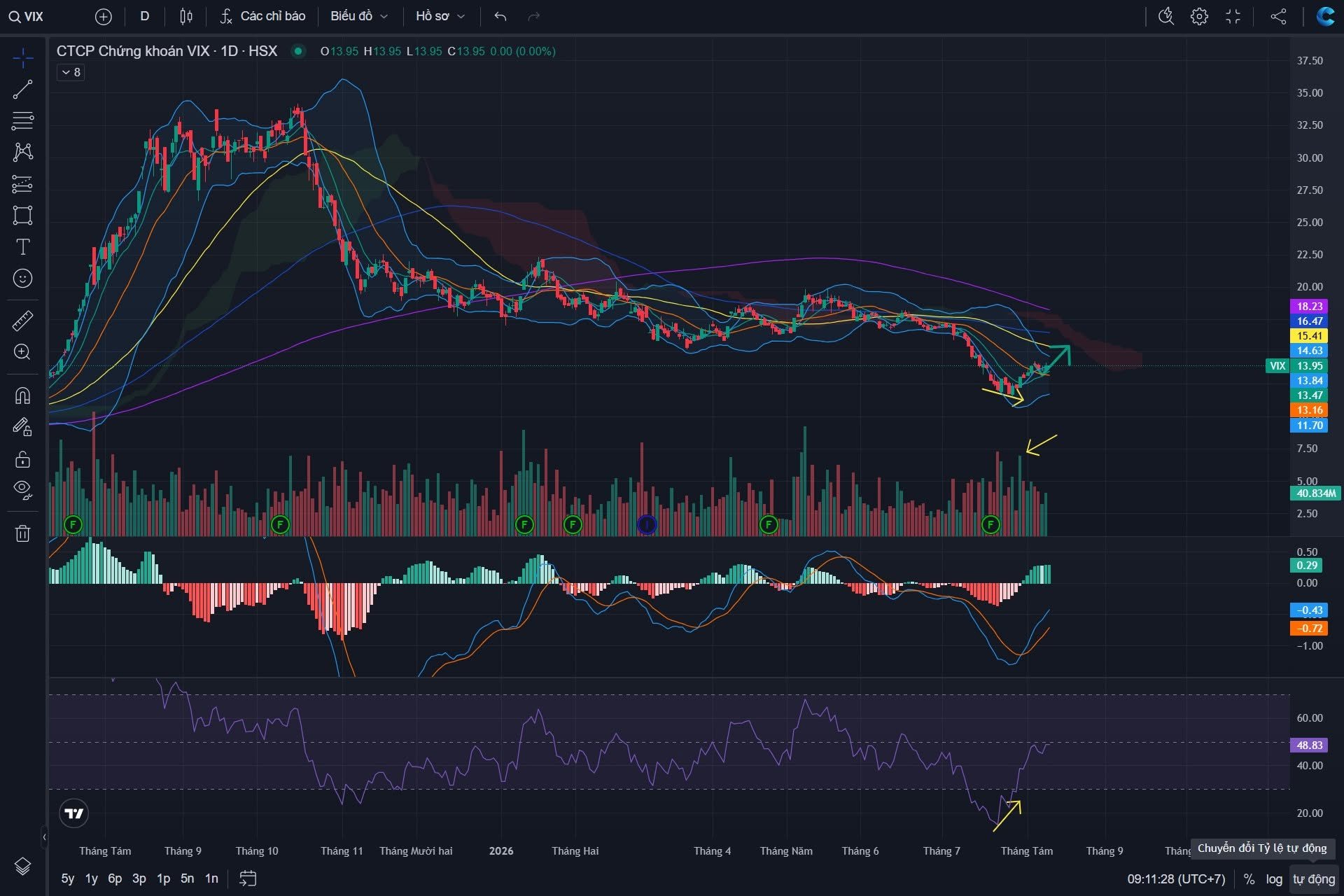
Task: Open the timezone menu at 09:11:28 (UTC+7)
Action: point(1176,879)
